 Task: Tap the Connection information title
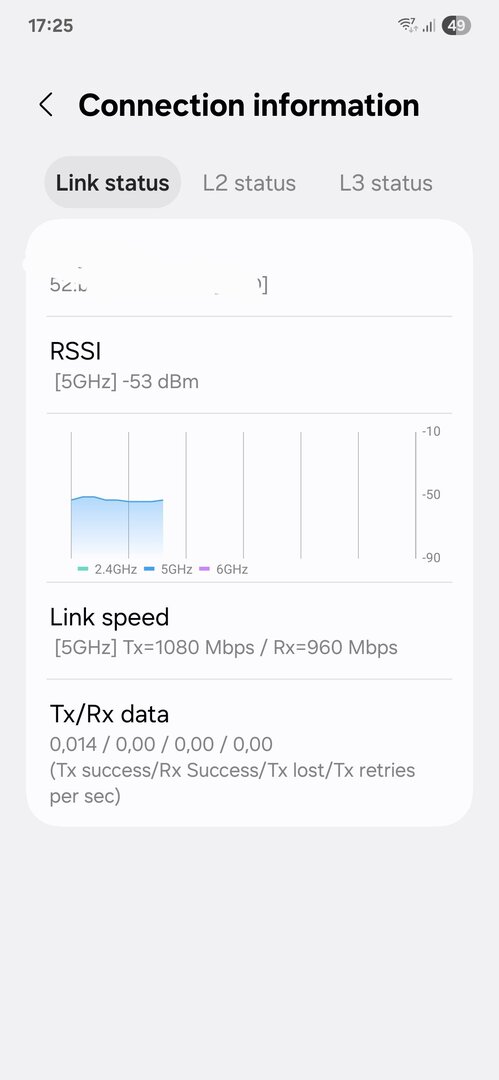click(x=249, y=105)
